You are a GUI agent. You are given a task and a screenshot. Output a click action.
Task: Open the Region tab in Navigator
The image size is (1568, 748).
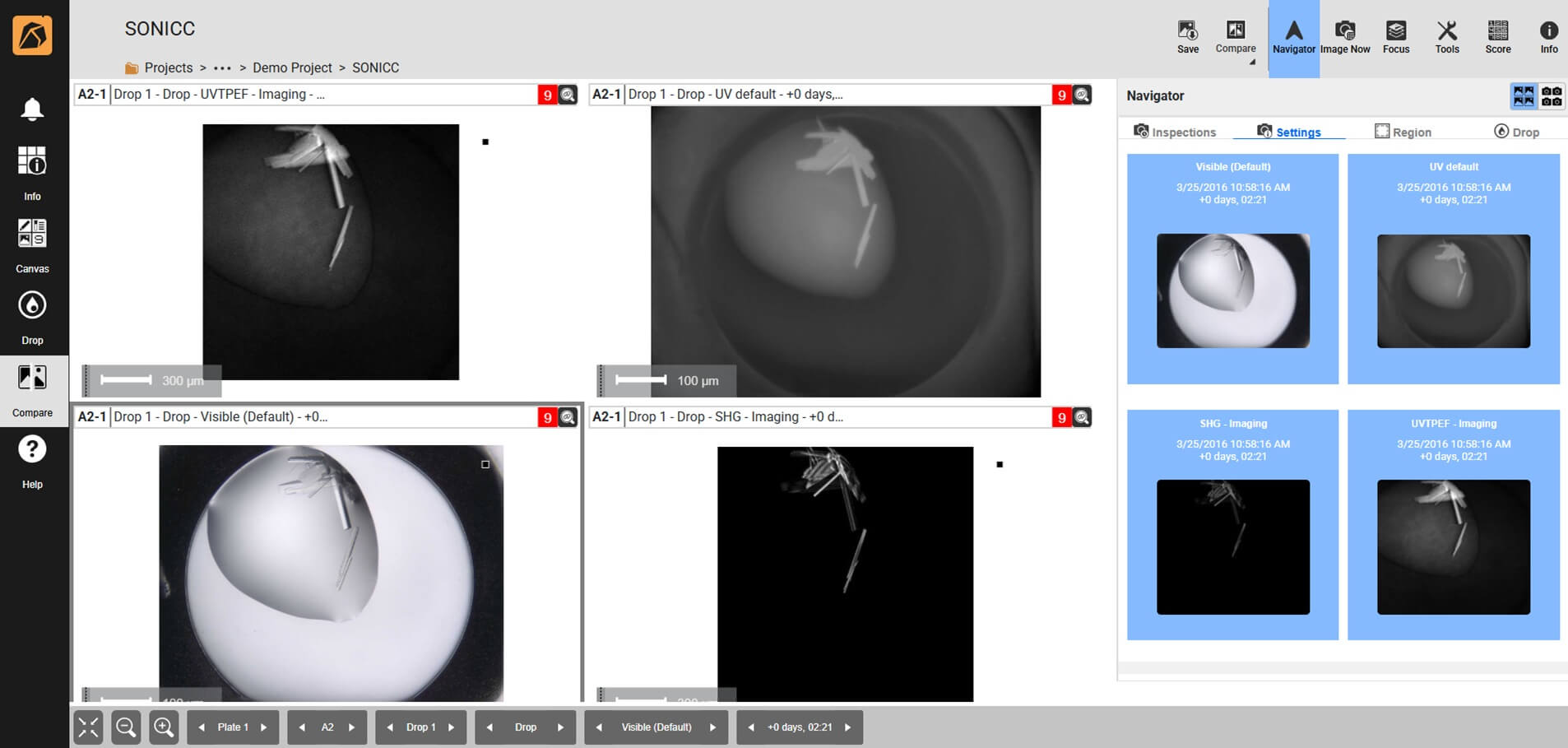1404,132
